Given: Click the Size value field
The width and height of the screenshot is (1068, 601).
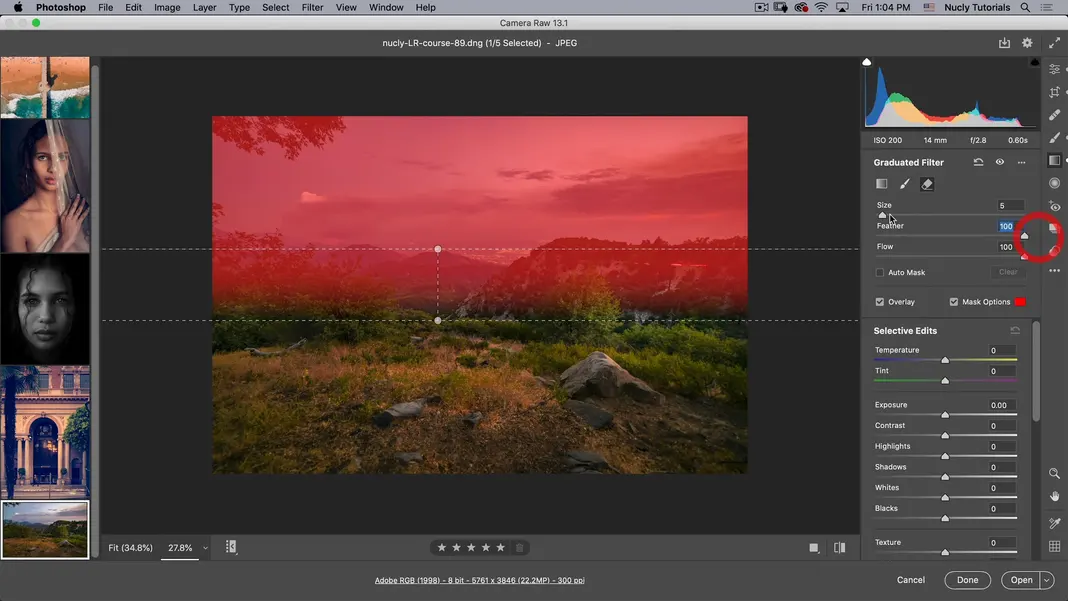Looking at the screenshot, I should pos(1011,206).
